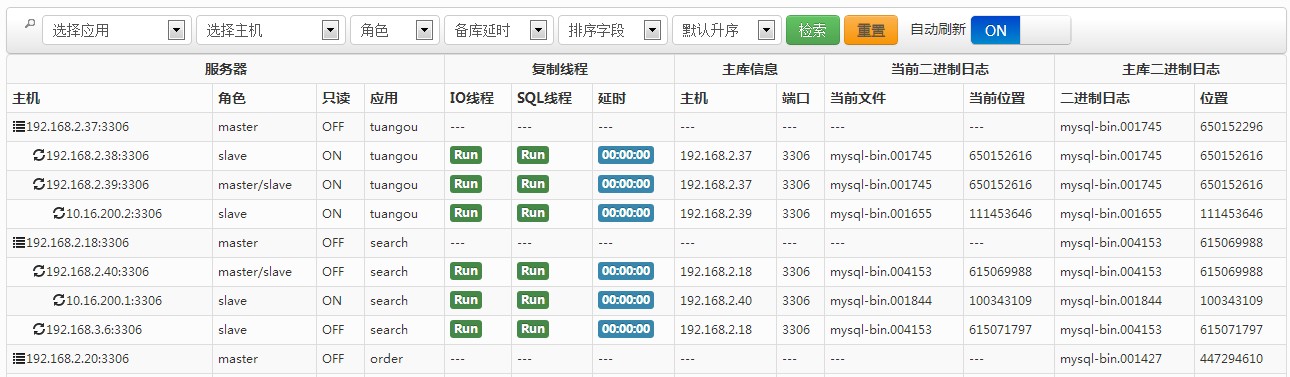Open the 选择主机 dropdown

coord(270,30)
